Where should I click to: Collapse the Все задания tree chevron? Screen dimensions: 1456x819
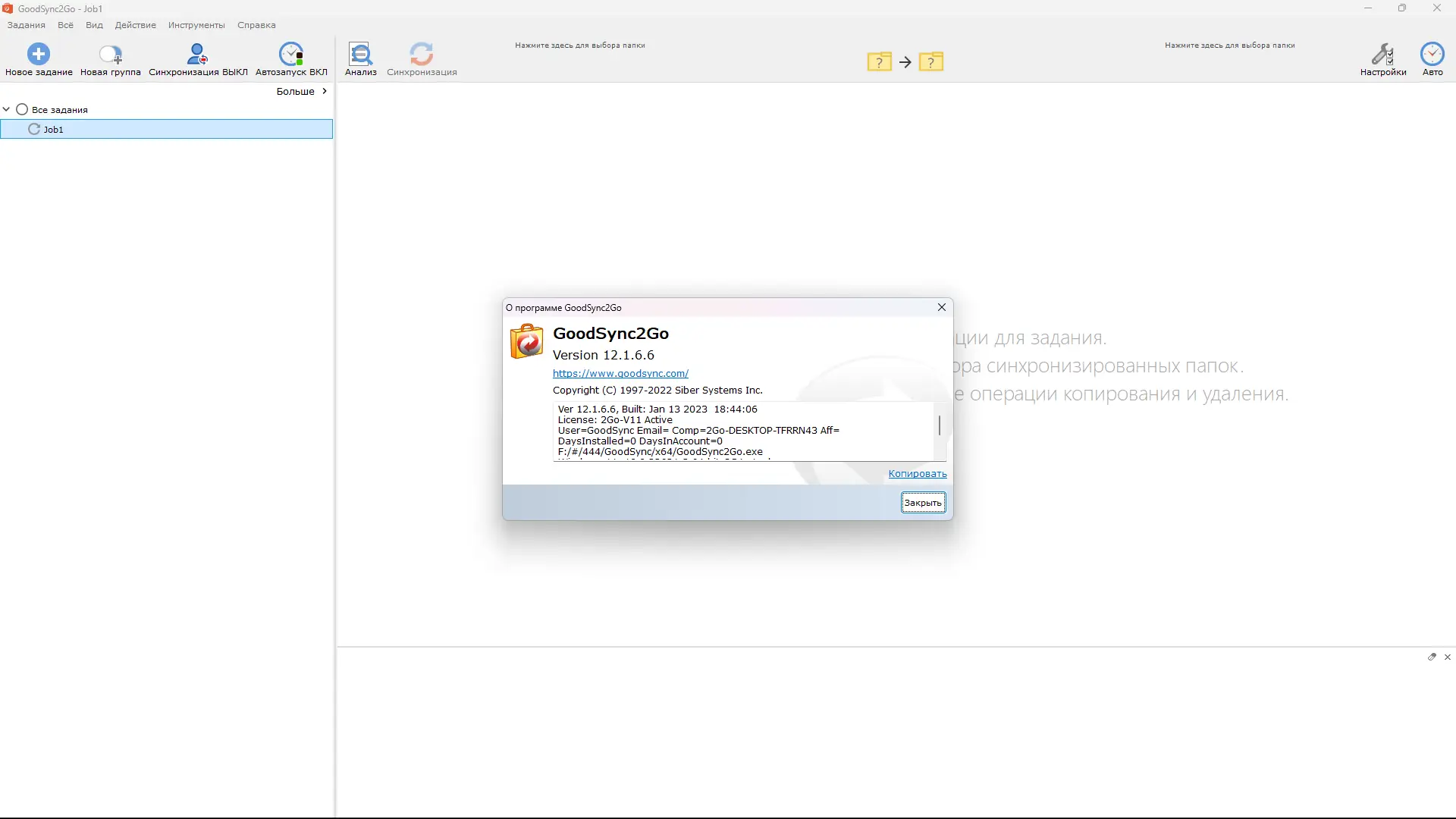7,110
